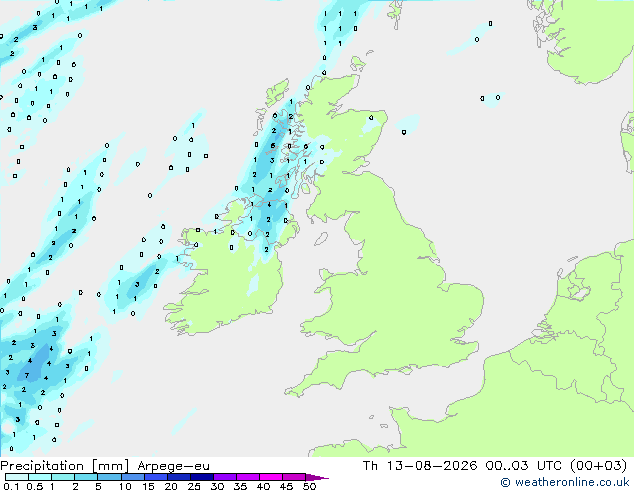Click the legend label '45'
Viewport: 634px width, 490px height.
point(286,486)
